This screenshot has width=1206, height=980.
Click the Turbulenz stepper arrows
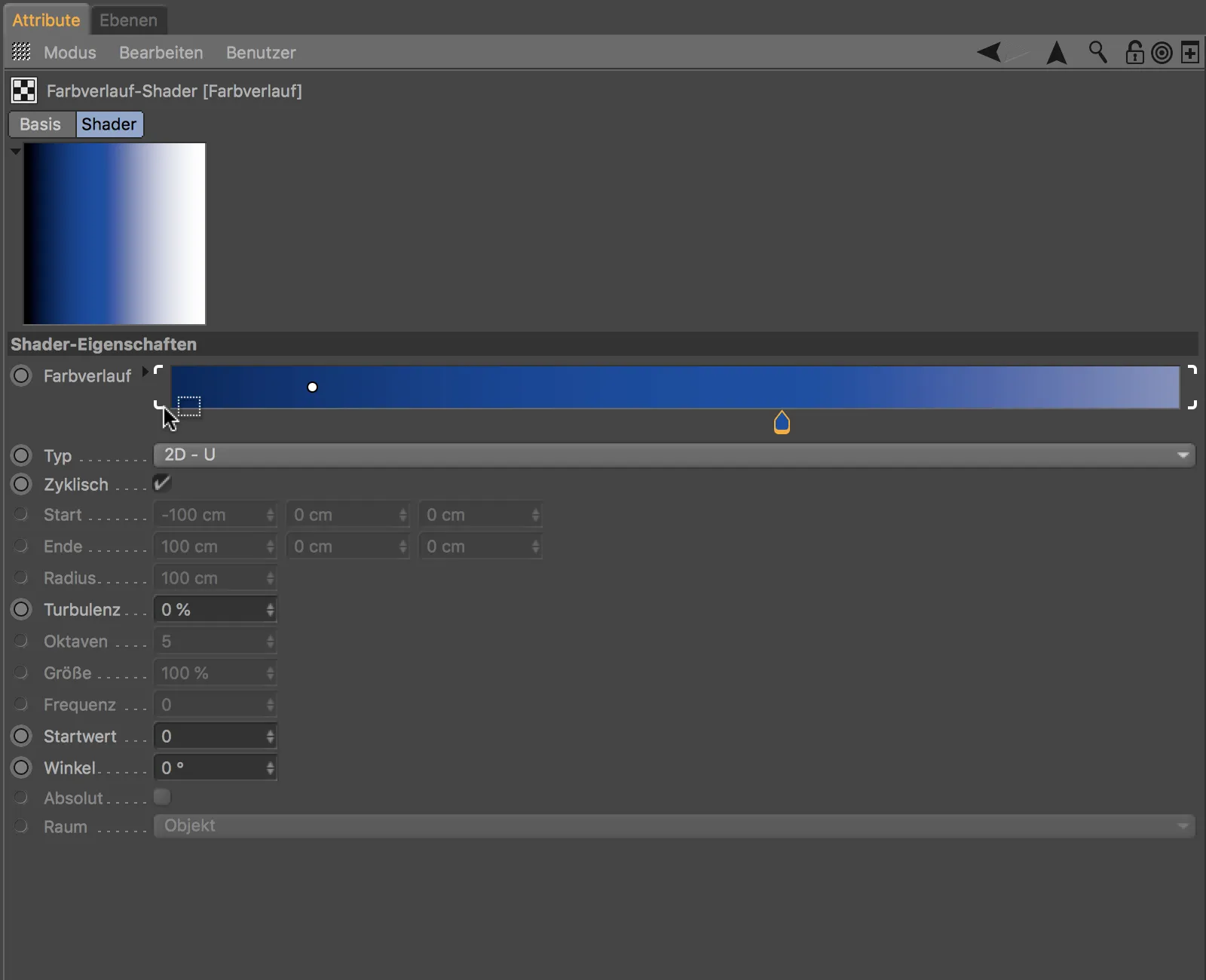pos(270,610)
